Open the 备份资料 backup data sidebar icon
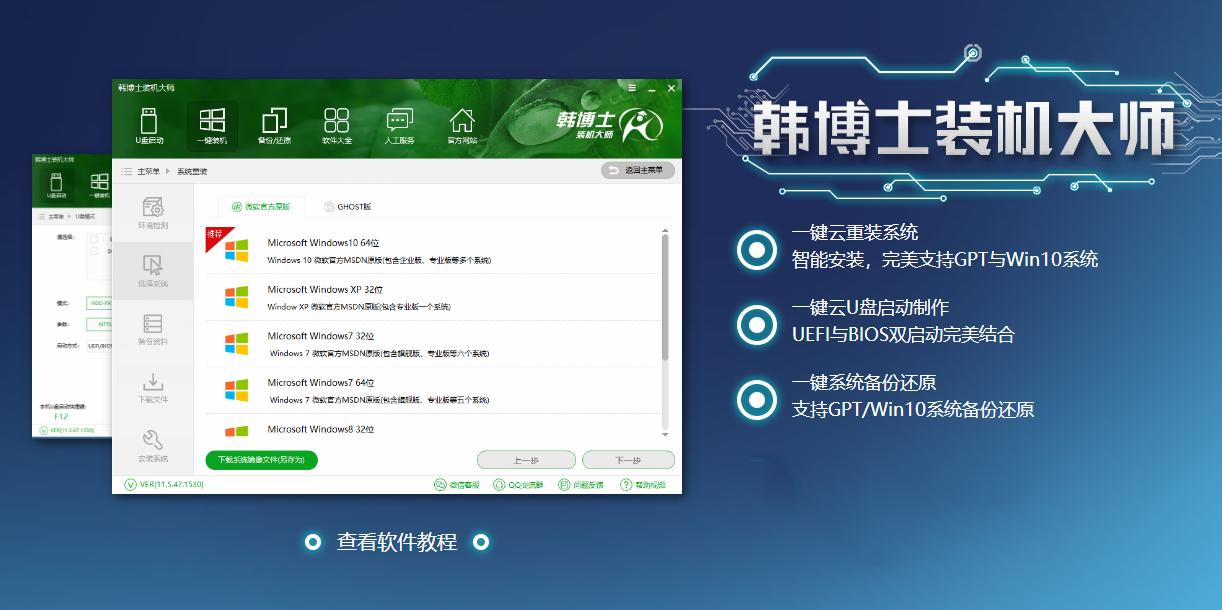The width and height of the screenshot is (1222, 610). [x=154, y=330]
